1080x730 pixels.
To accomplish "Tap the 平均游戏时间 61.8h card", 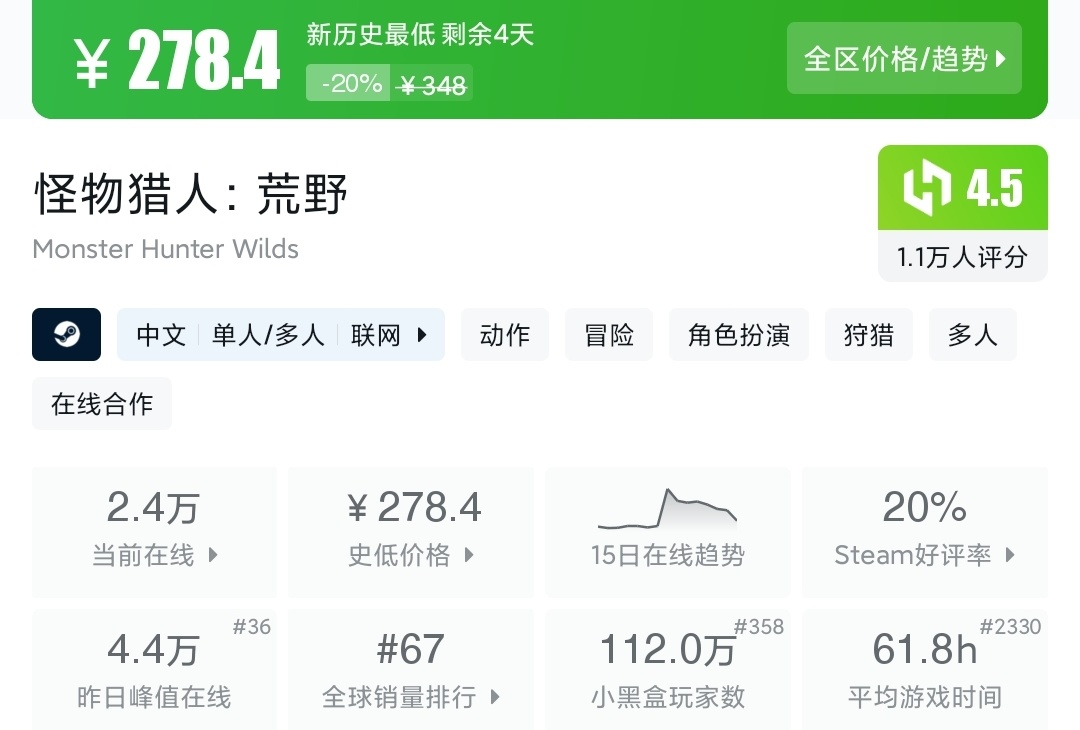I will (x=924, y=670).
